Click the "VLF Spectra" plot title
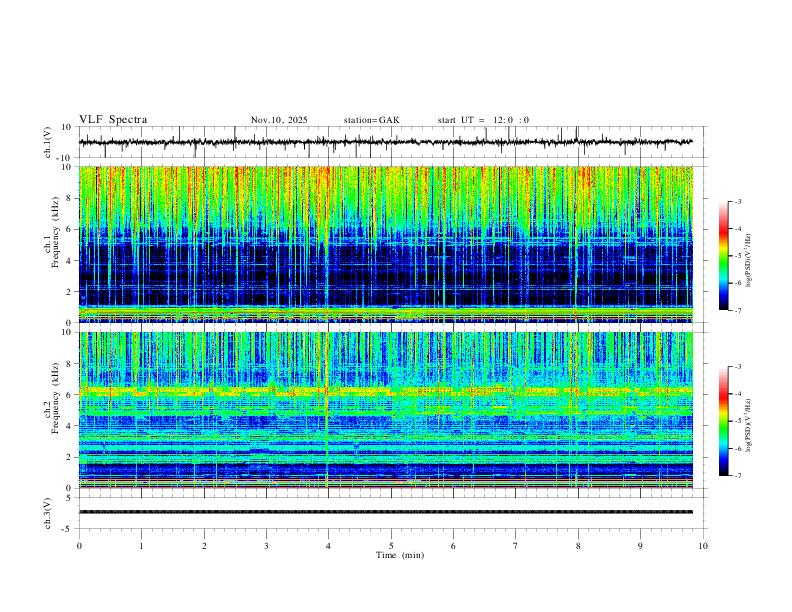 click(113, 120)
